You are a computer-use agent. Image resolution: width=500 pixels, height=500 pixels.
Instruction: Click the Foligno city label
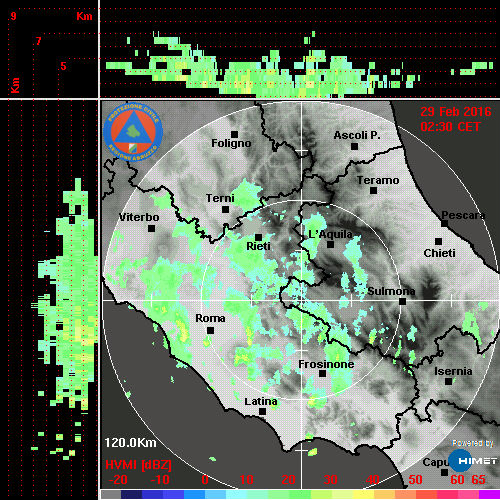[x=231, y=144]
